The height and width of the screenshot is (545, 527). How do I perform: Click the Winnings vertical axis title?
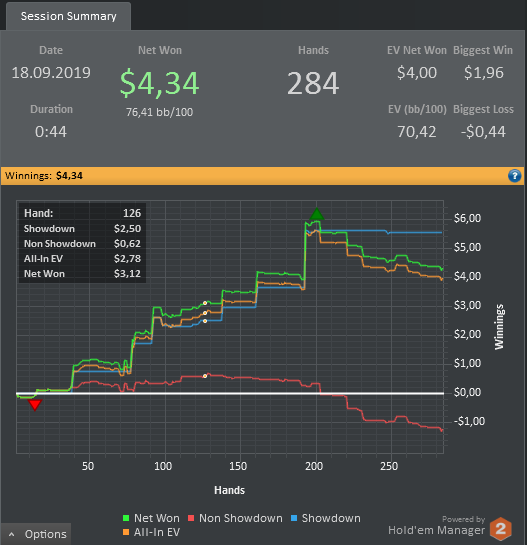tap(499, 327)
